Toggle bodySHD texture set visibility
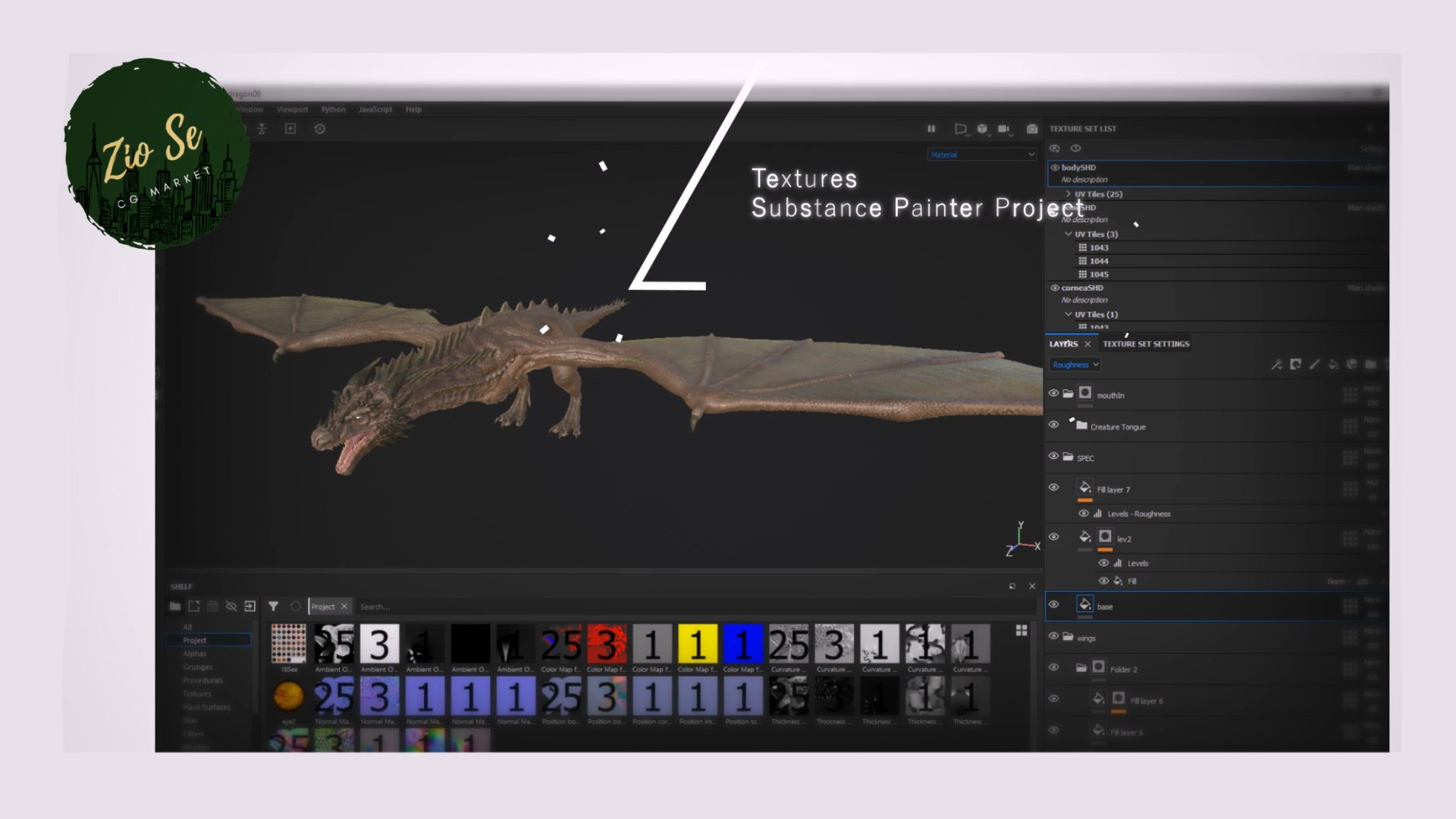 (1055, 168)
